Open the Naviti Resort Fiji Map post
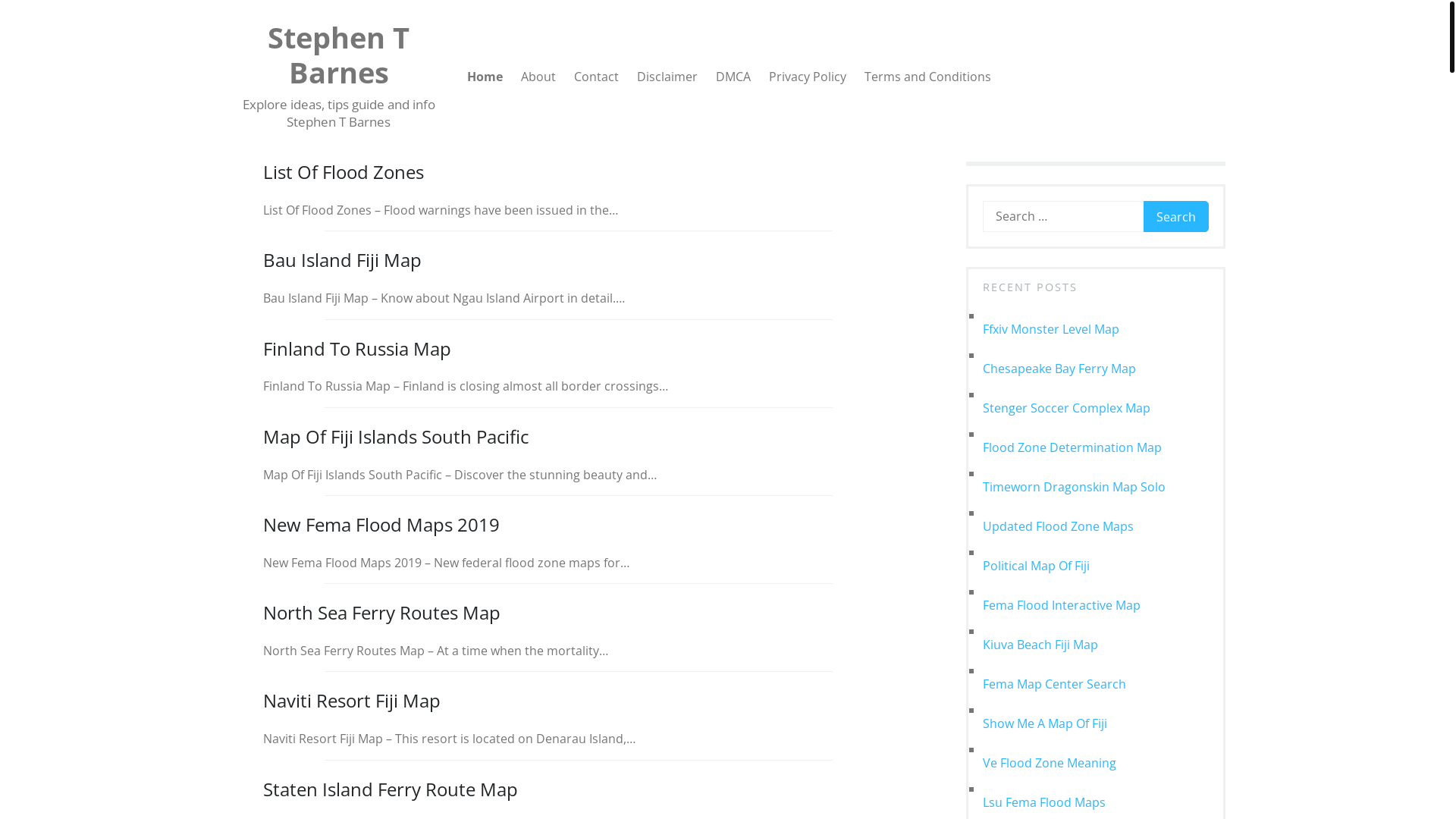This screenshot has width=1456, height=819. (351, 701)
